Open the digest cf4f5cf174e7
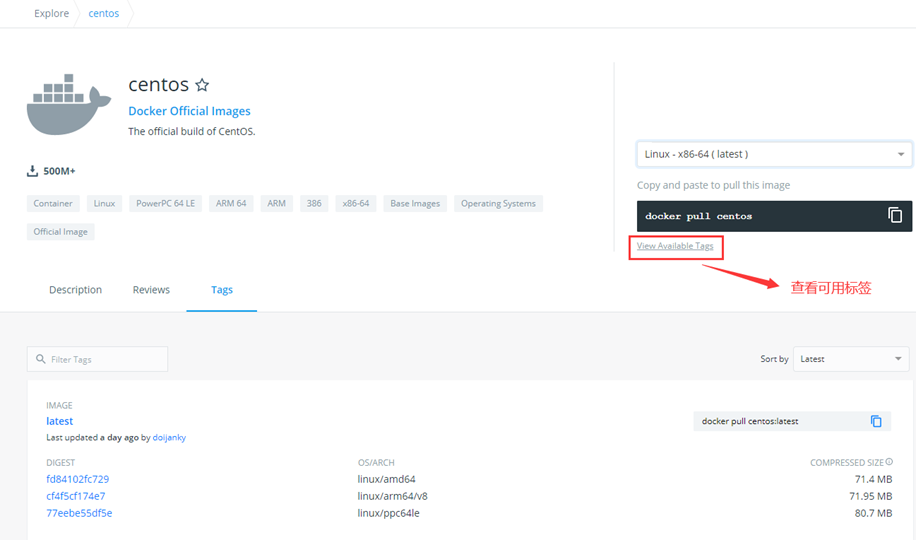 (x=76, y=496)
